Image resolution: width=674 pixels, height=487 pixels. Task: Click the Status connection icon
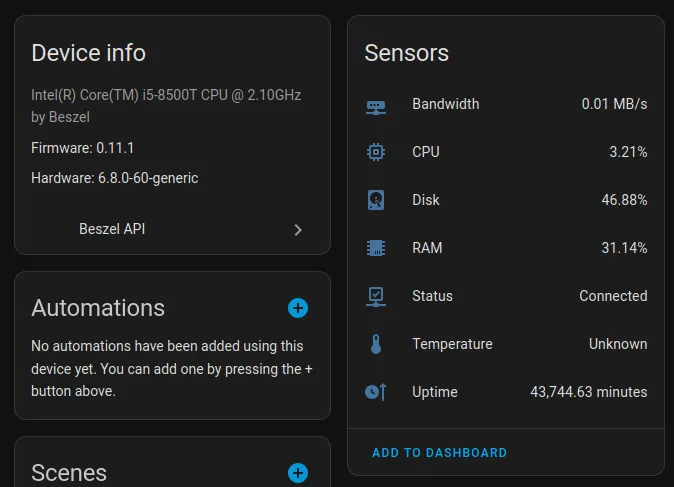click(x=376, y=297)
